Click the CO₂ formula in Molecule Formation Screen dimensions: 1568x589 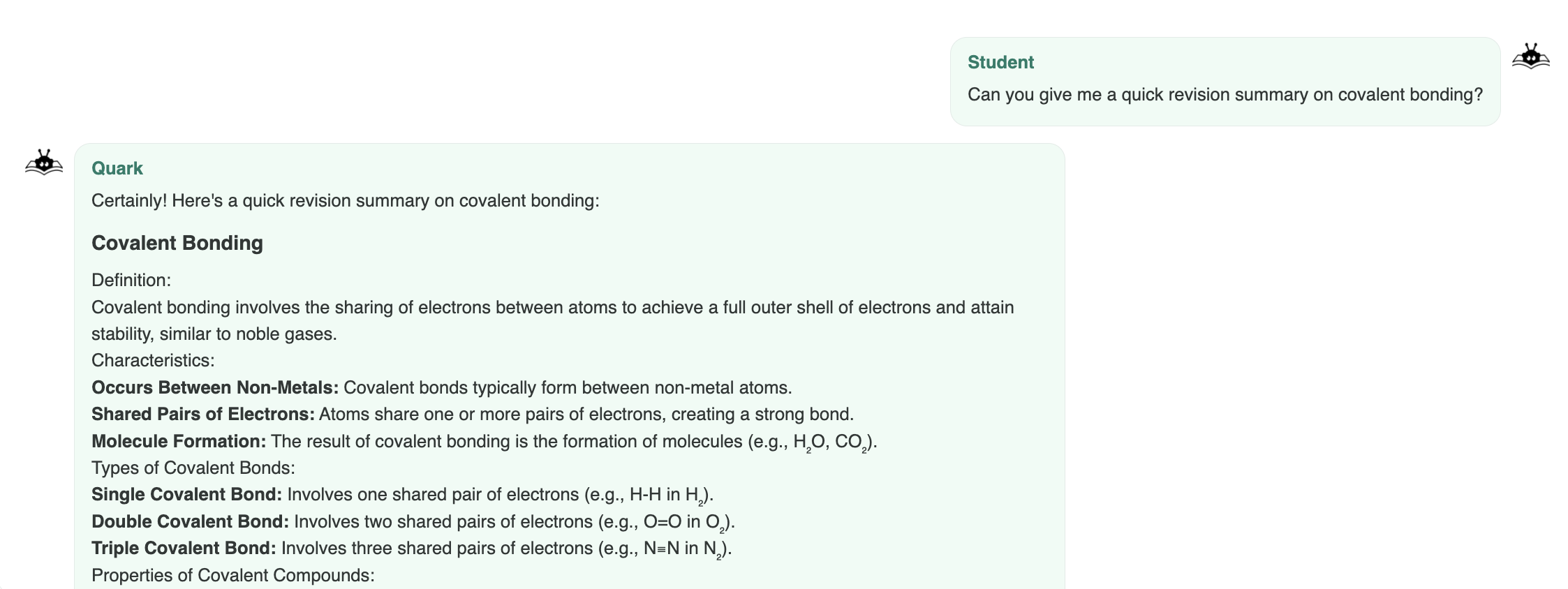(851, 442)
